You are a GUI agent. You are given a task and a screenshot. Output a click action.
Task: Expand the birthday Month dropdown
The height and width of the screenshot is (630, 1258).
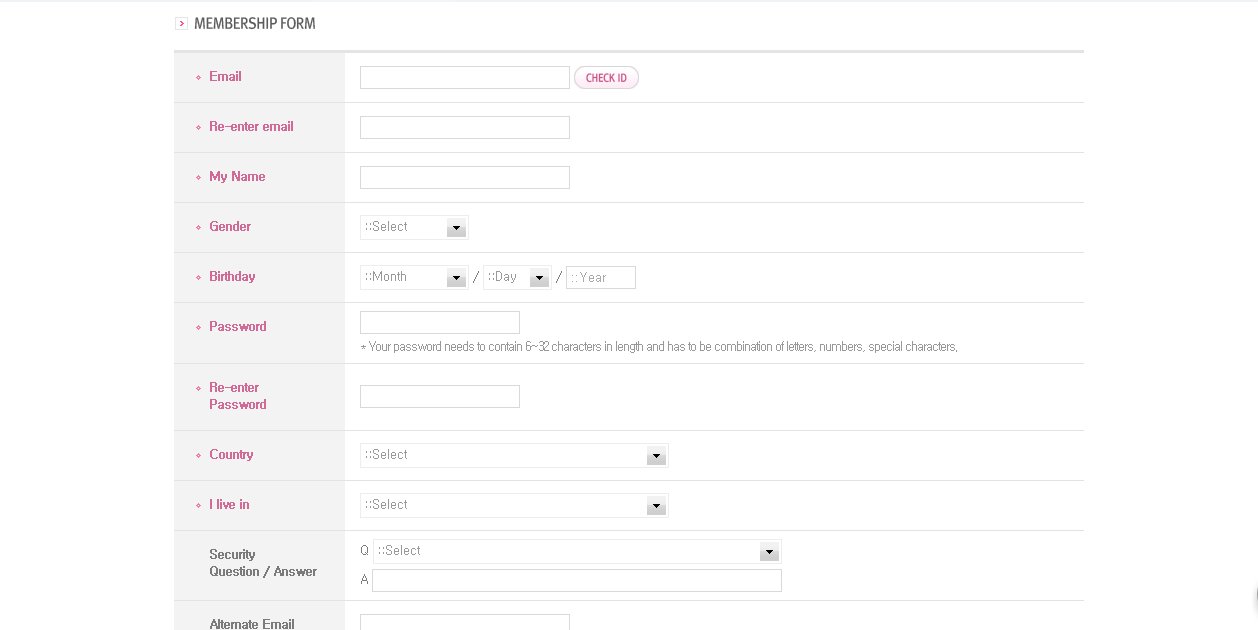coord(414,278)
